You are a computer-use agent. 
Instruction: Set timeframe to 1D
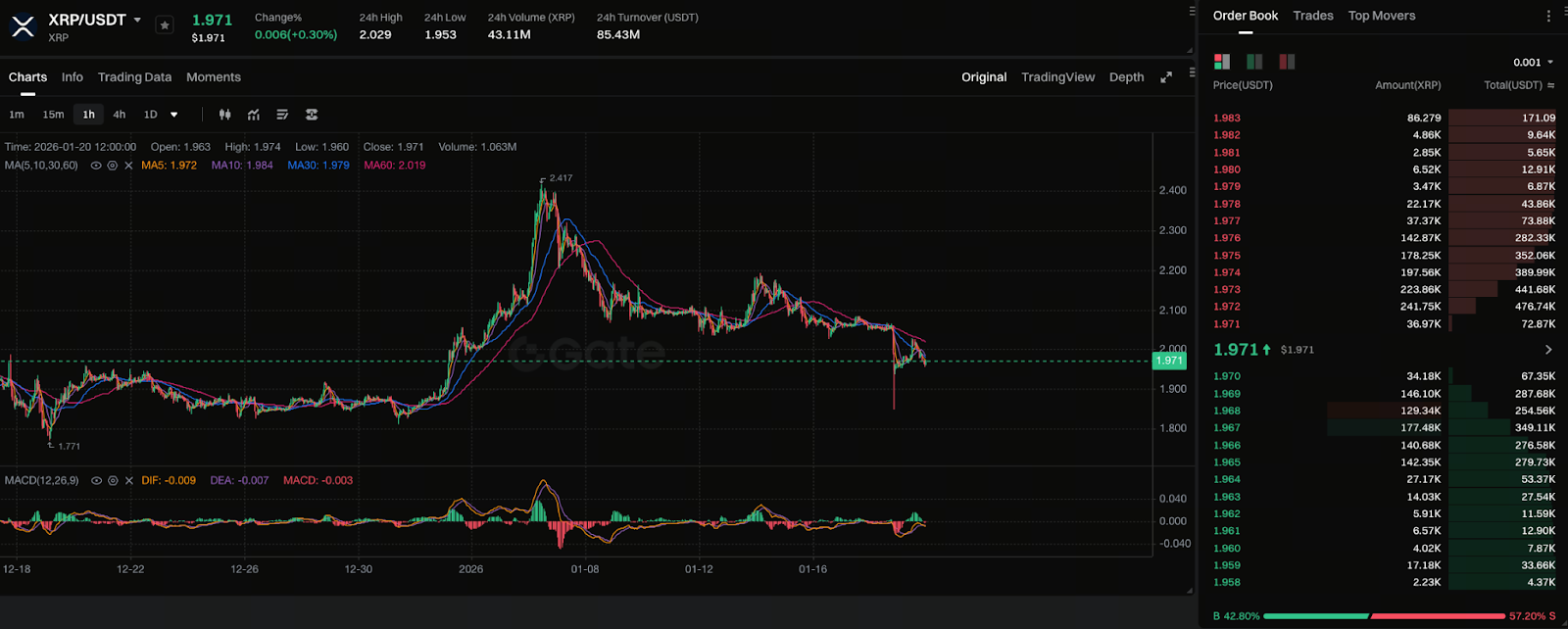(151, 115)
